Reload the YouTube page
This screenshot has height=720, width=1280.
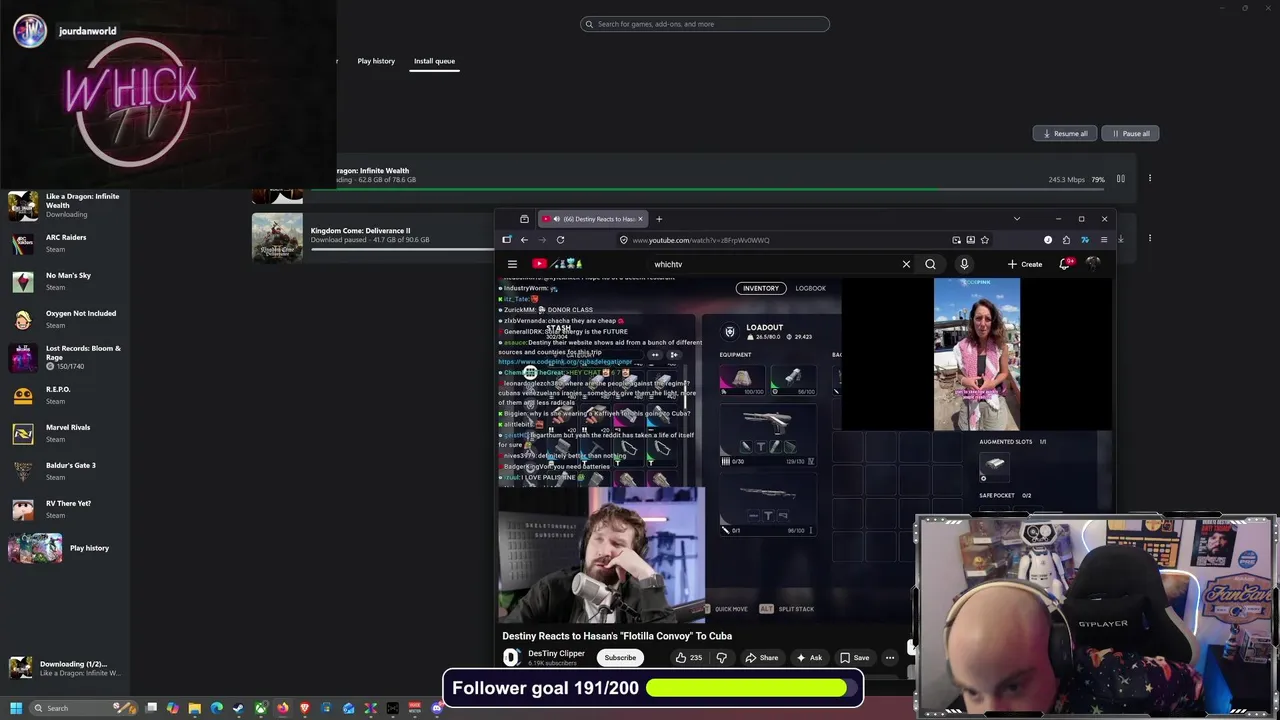(560, 240)
